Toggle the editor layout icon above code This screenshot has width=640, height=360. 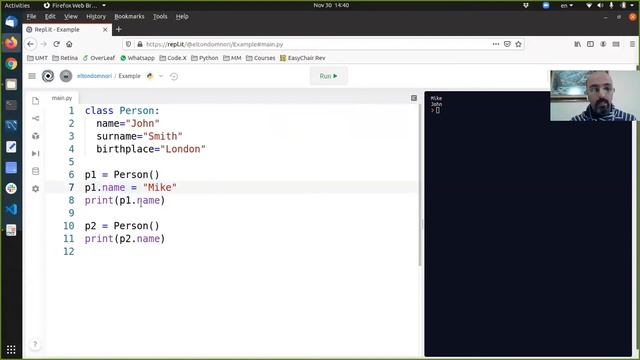pos(414,98)
